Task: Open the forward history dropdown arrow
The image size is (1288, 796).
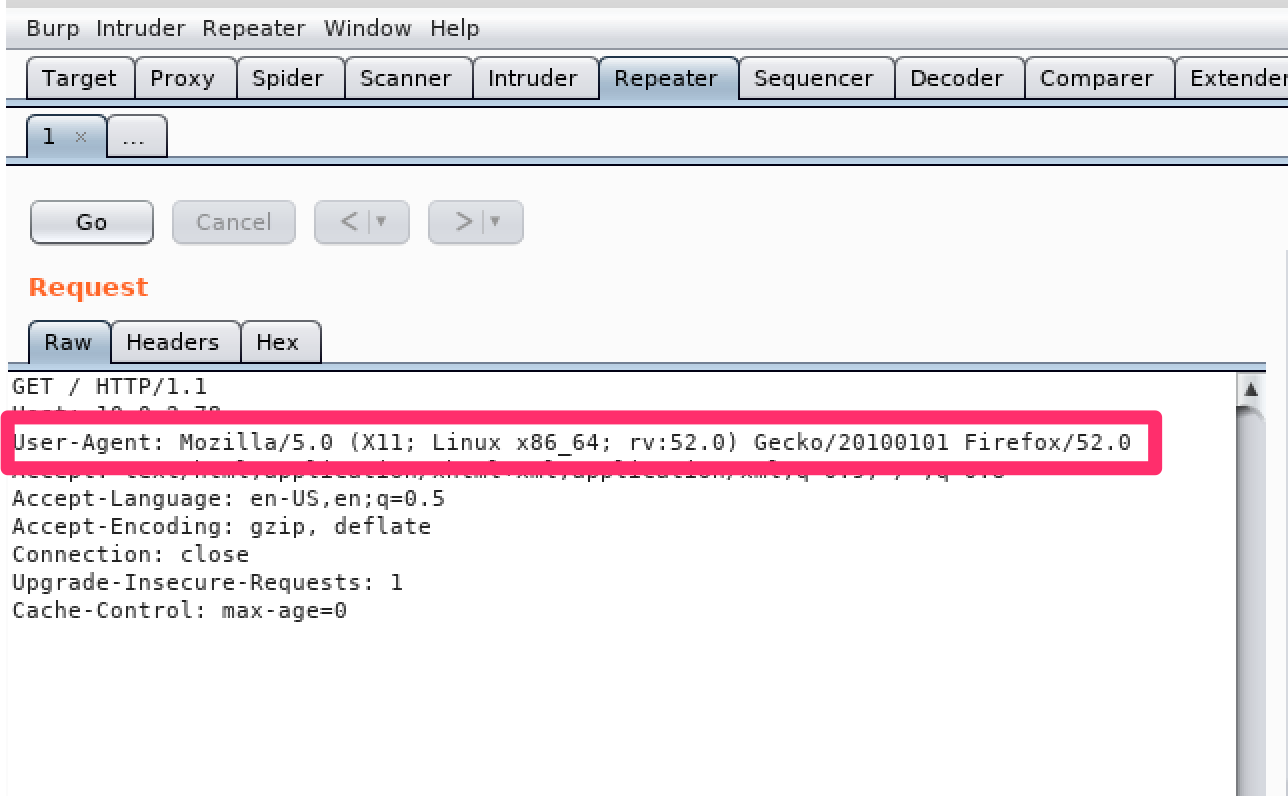Action: pyautogui.click(x=496, y=222)
